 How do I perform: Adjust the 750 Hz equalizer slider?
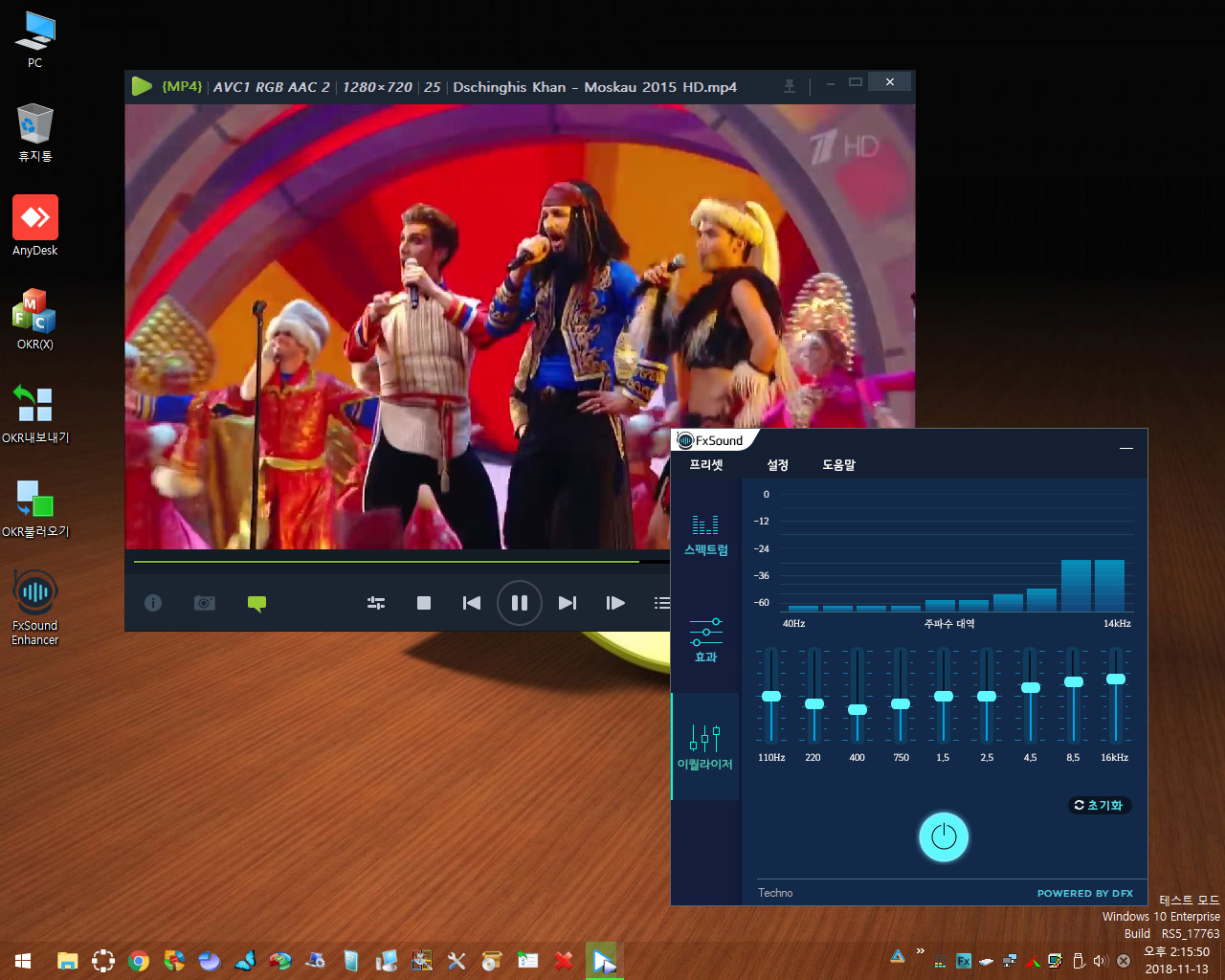click(901, 703)
